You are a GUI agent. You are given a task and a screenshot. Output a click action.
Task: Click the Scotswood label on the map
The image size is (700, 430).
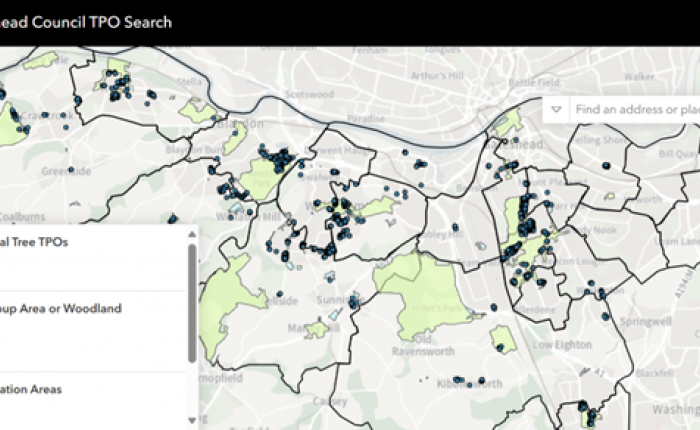307,93
